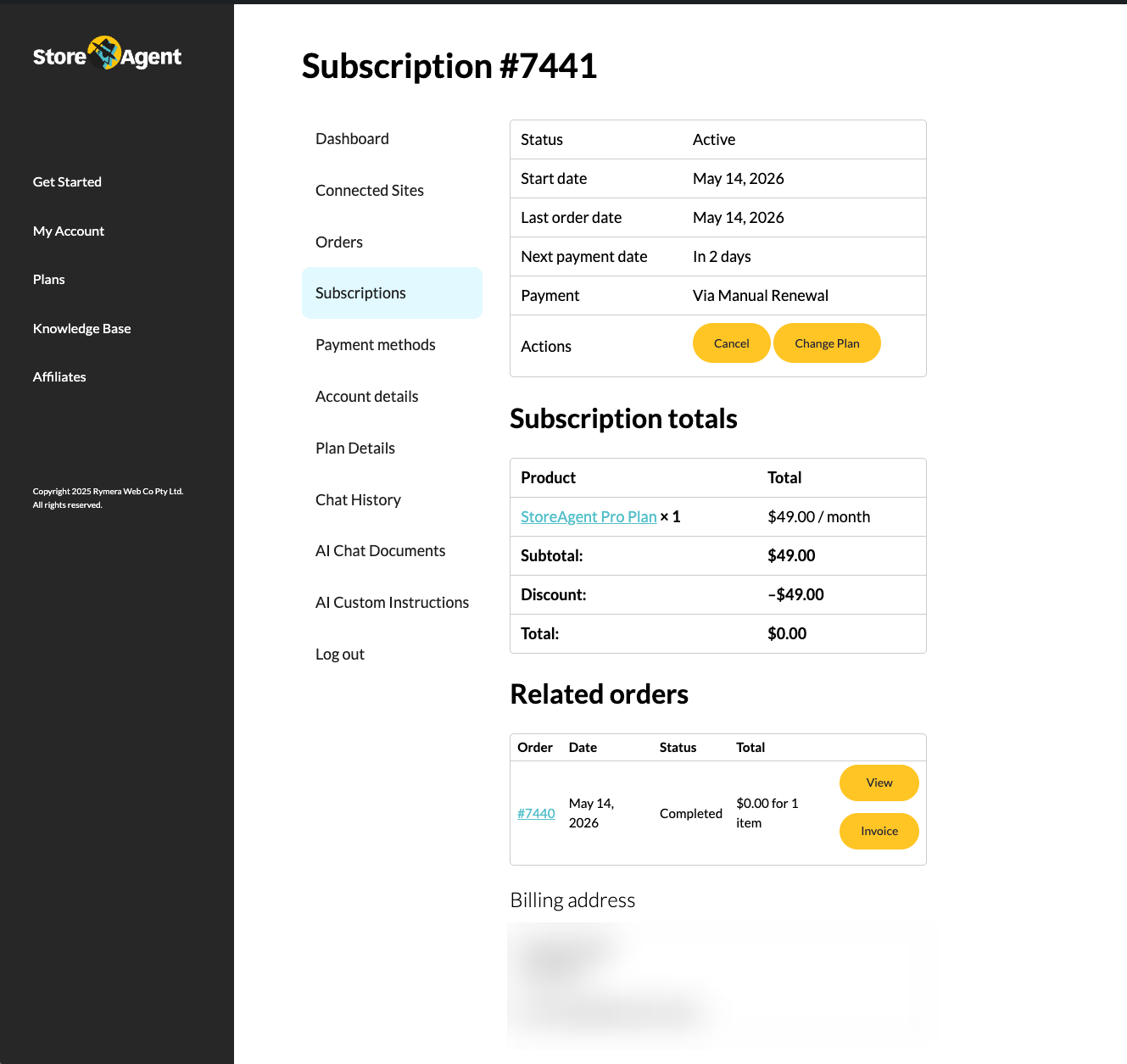Click the copyright notice text
The width and height of the screenshot is (1127, 1064).
coord(108,498)
